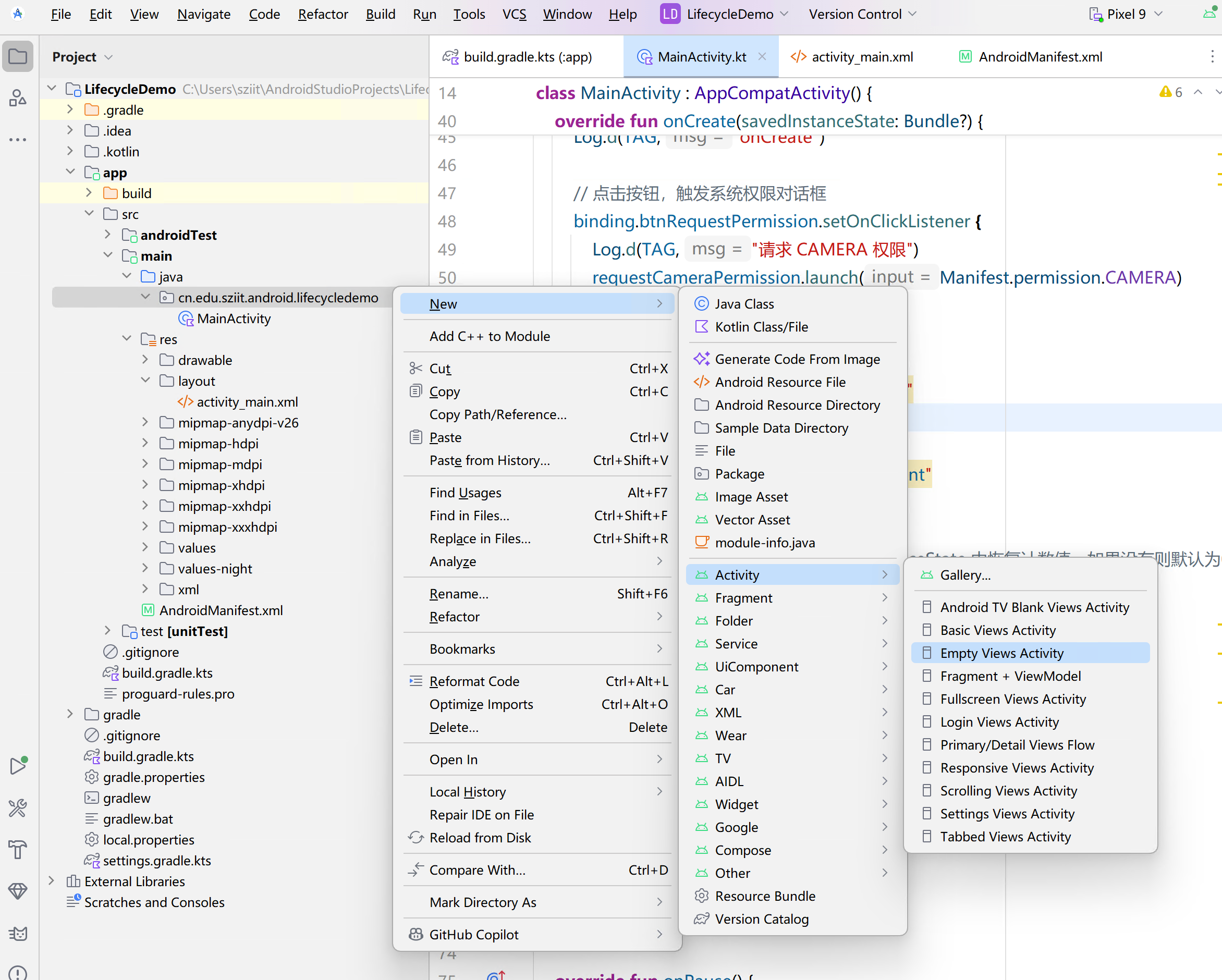Expand the drawable folder
This screenshot has height=980, width=1222.
click(145, 360)
